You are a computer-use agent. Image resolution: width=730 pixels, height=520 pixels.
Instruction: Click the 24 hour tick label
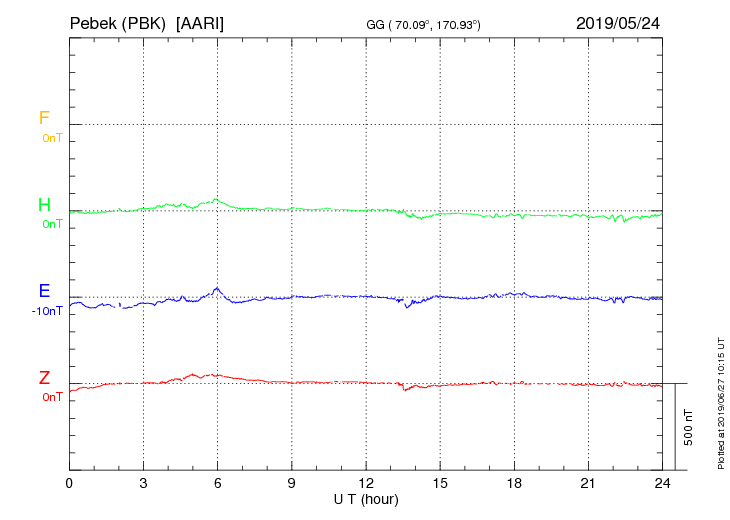click(x=662, y=483)
